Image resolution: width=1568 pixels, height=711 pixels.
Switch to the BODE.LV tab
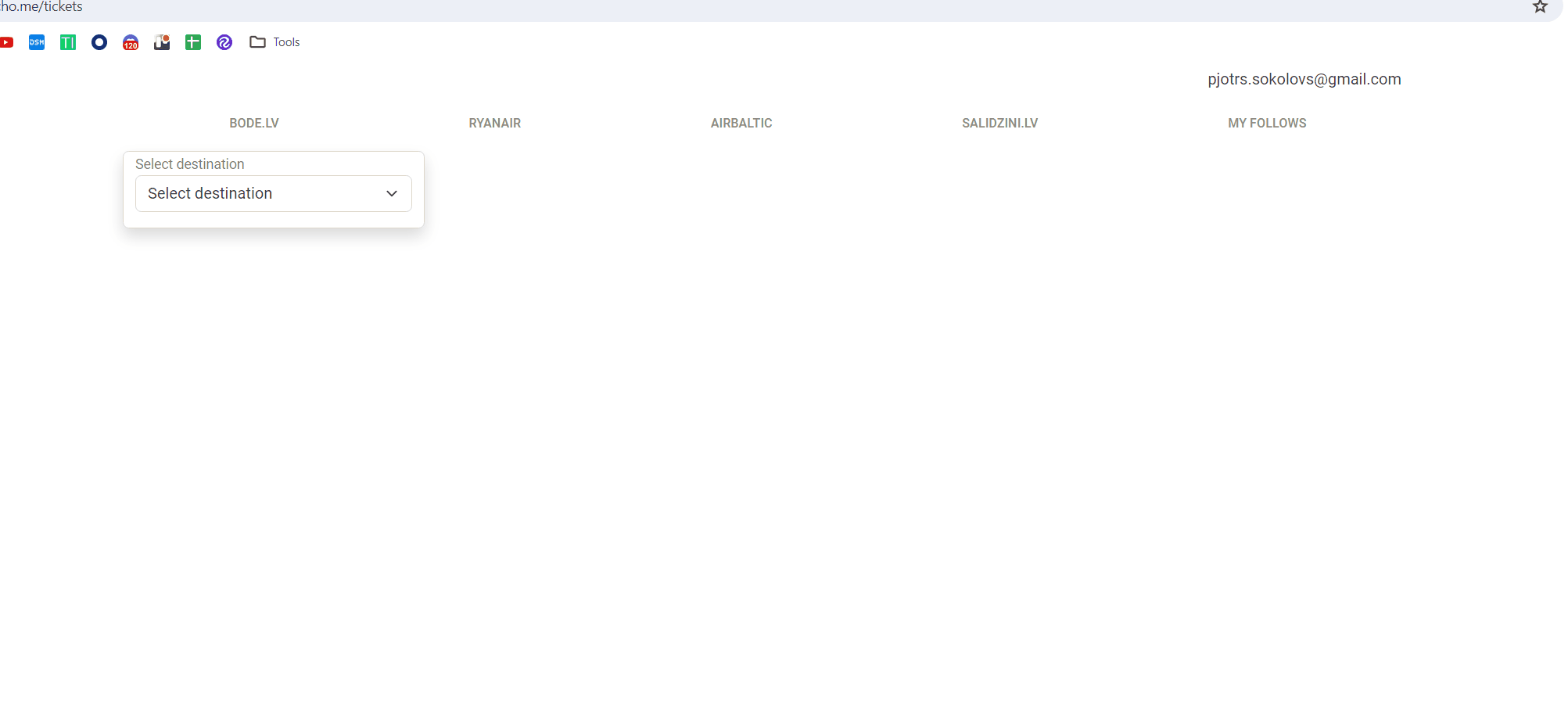[x=254, y=123]
